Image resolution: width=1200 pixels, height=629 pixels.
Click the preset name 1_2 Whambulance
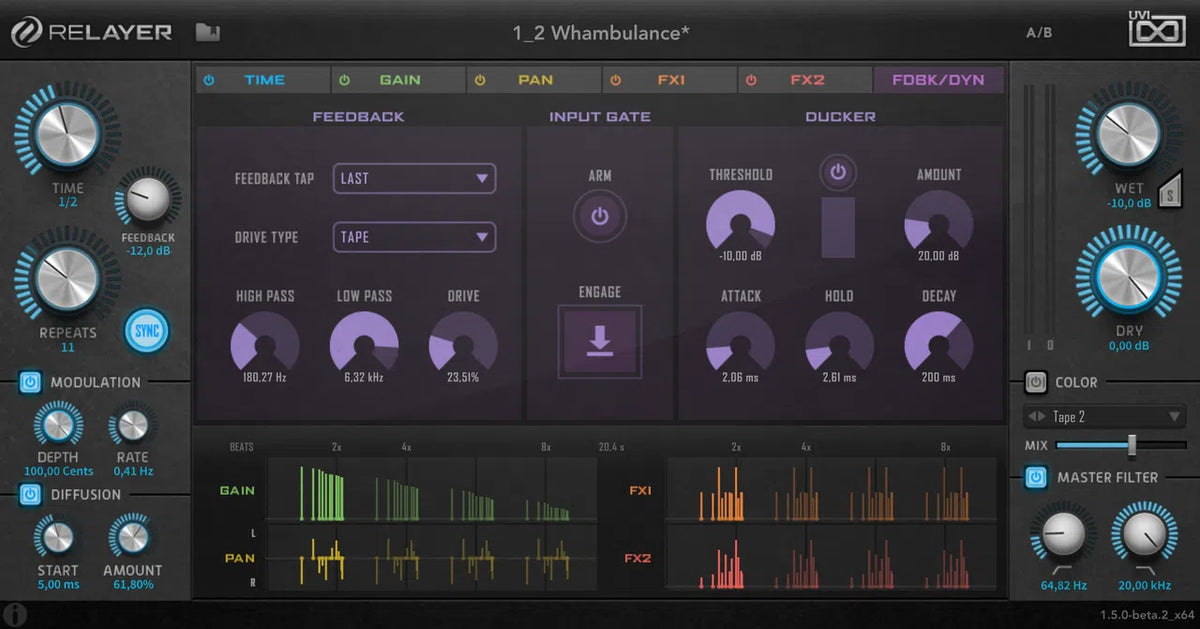tap(600, 33)
